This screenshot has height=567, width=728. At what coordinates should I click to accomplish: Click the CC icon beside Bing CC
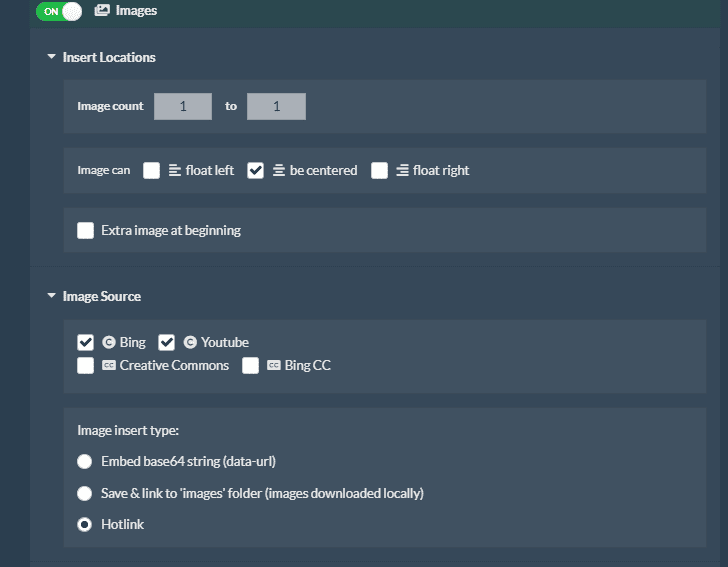coord(273,365)
